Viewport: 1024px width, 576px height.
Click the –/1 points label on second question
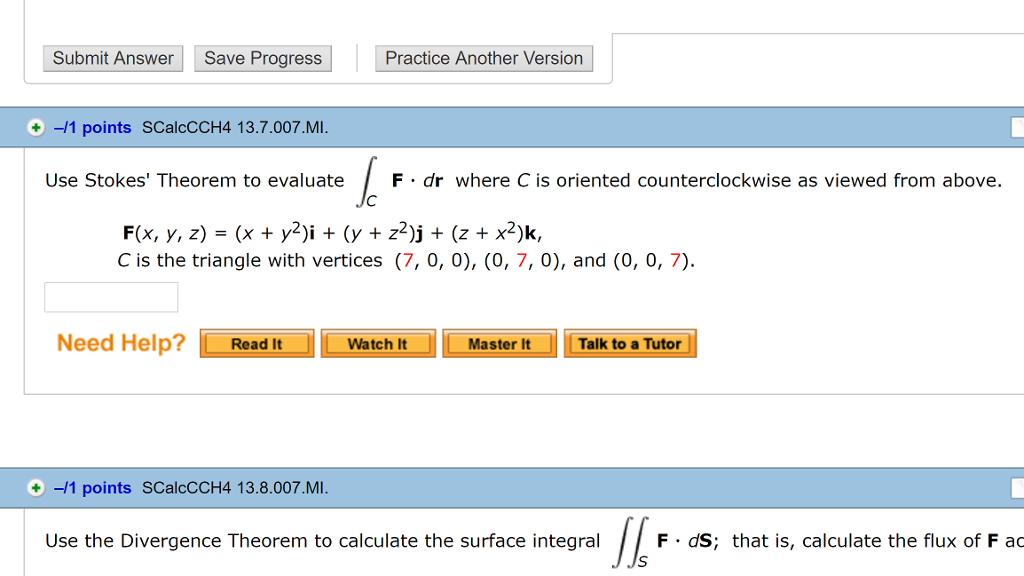[93, 488]
